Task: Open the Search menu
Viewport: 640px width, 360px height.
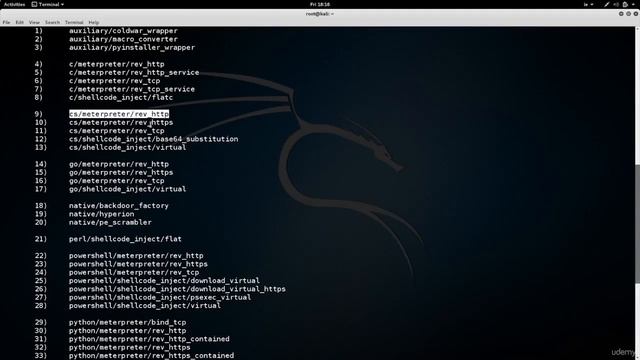Action: 52,22
